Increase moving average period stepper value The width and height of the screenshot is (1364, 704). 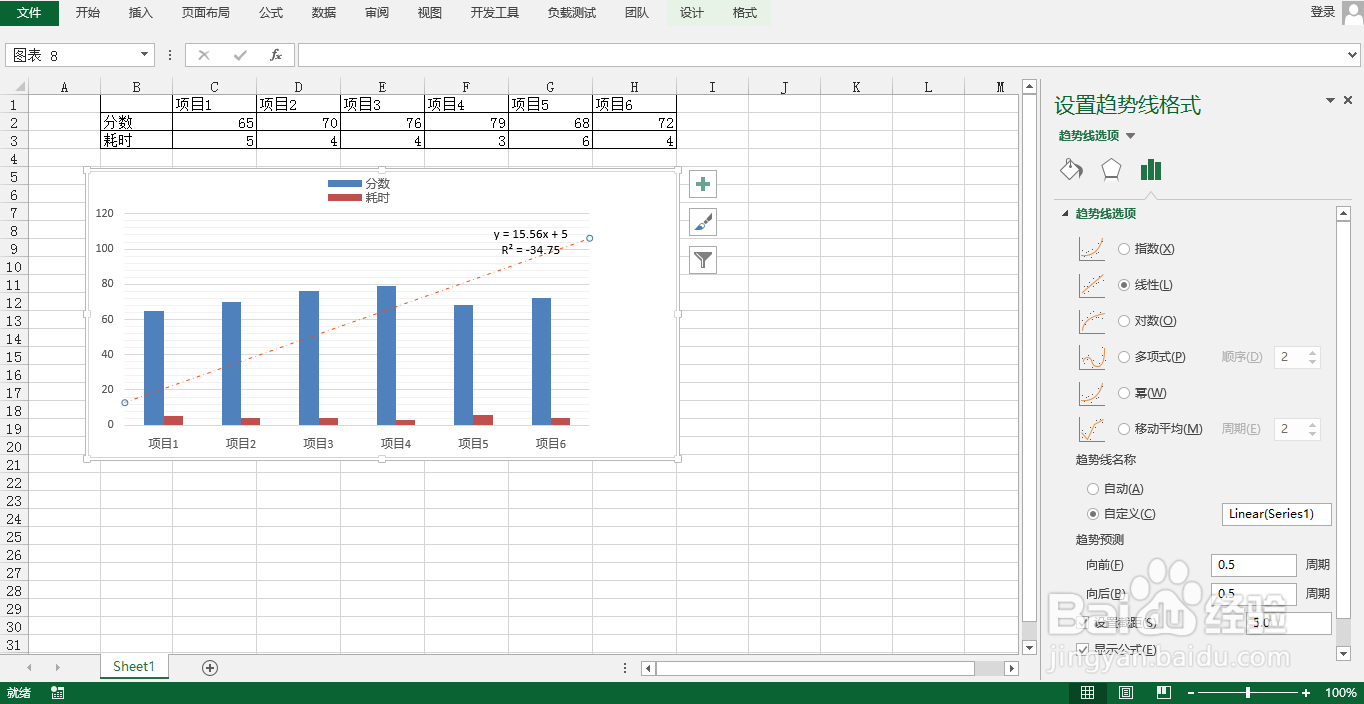click(x=1313, y=424)
